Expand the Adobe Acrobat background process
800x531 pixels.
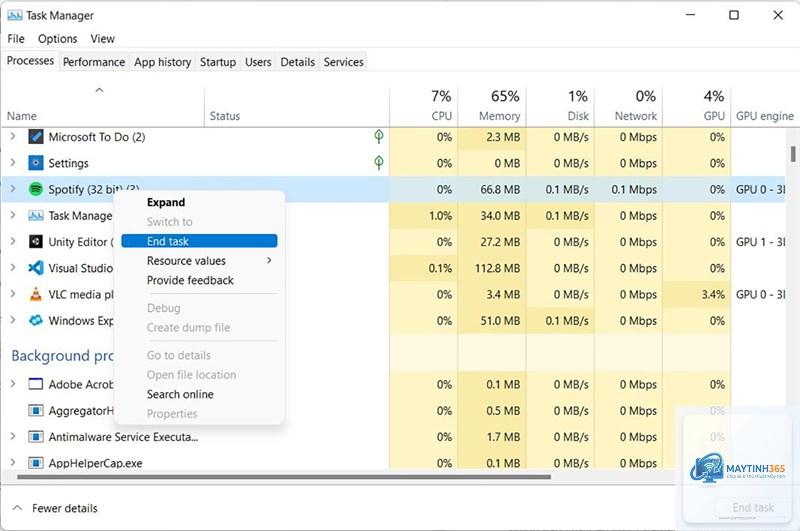click(x=13, y=384)
